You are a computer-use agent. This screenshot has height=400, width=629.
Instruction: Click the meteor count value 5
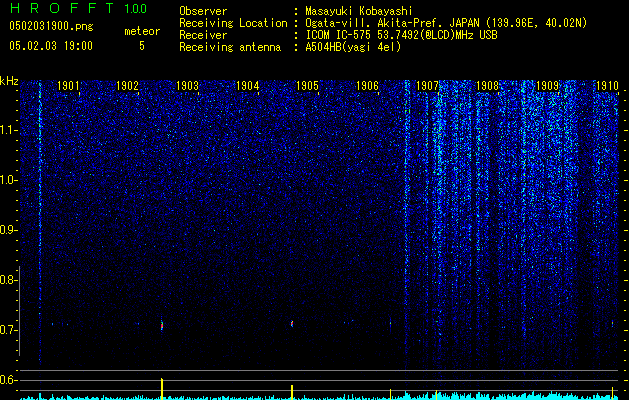point(142,46)
